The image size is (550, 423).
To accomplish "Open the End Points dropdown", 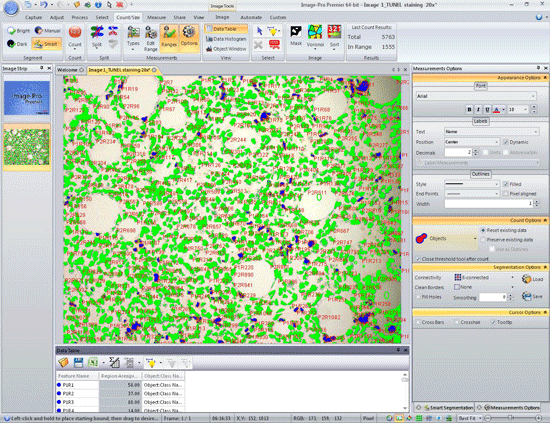I will pyautogui.click(x=472, y=194).
